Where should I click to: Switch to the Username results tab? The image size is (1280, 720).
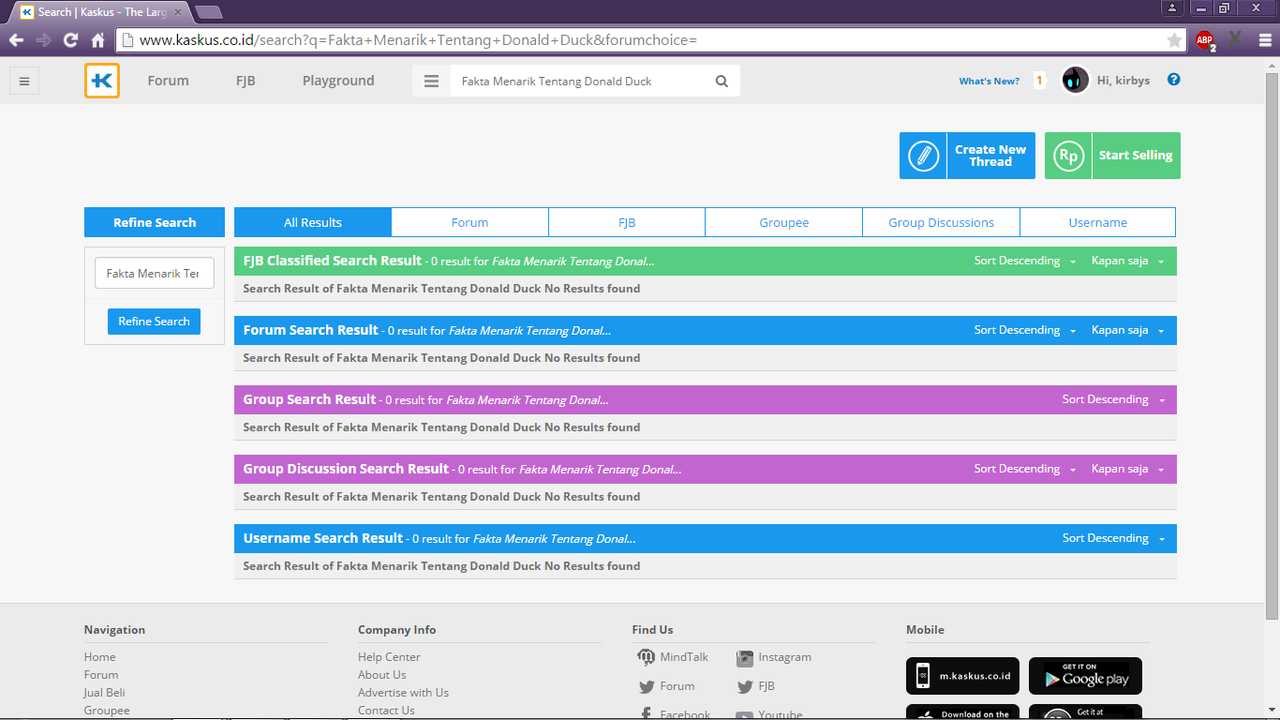pos(1098,222)
